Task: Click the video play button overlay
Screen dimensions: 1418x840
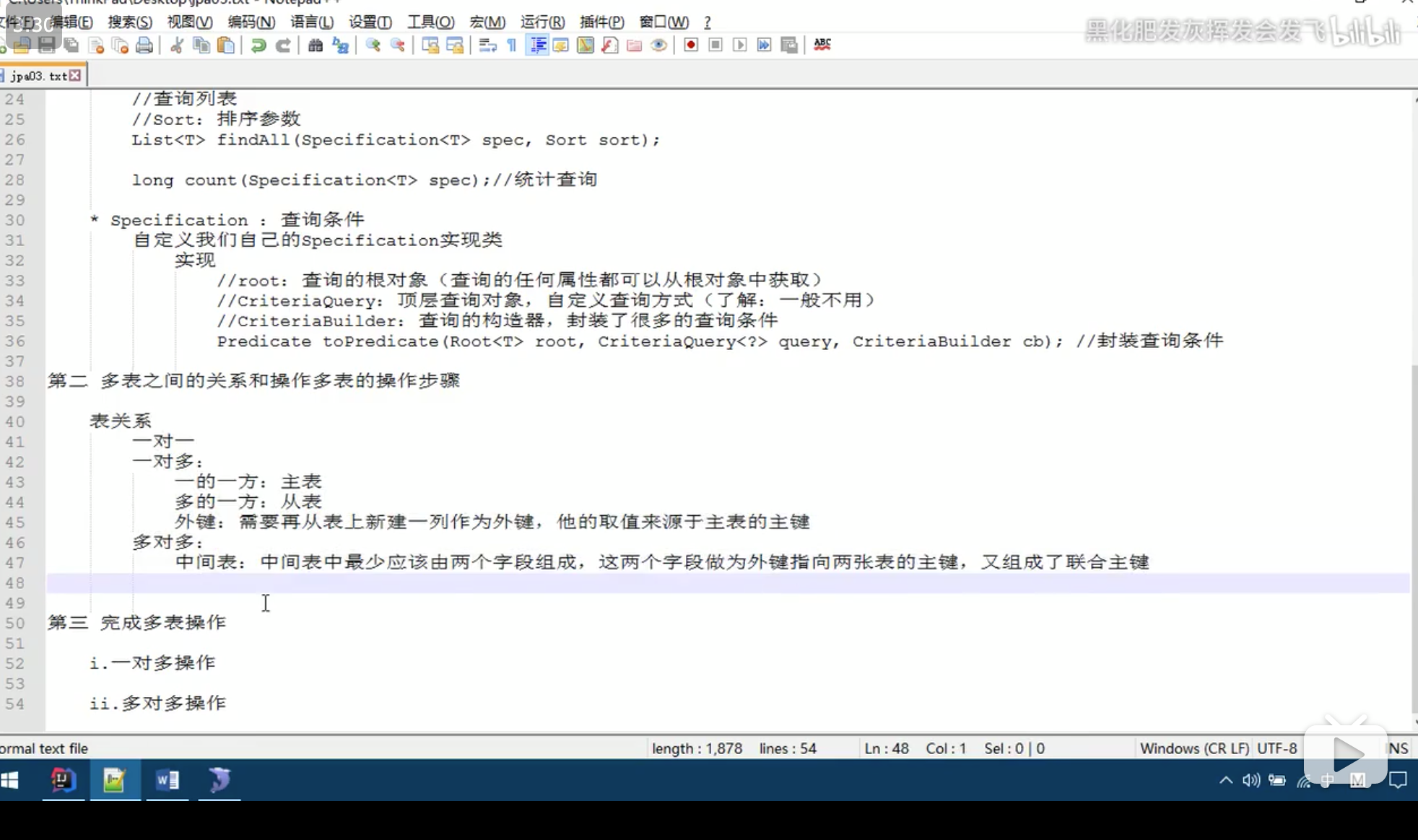Action: point(1345,755)
